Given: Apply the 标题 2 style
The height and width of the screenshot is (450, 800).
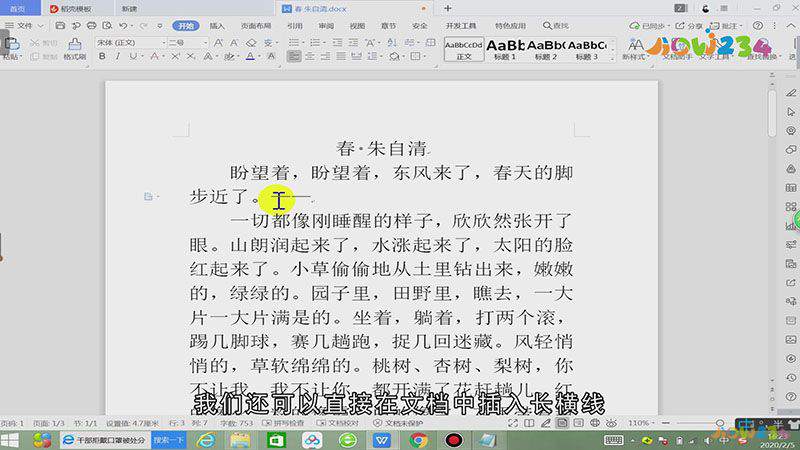Looking at the screenshot, I should click(x=546, y=49).
